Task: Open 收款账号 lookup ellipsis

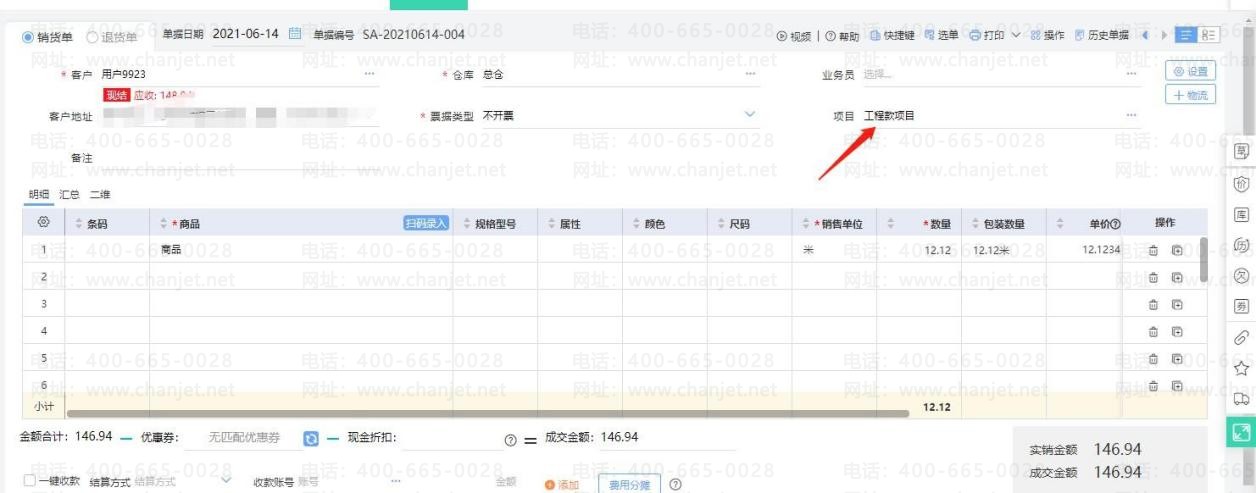Action: [x=397, y=482]
